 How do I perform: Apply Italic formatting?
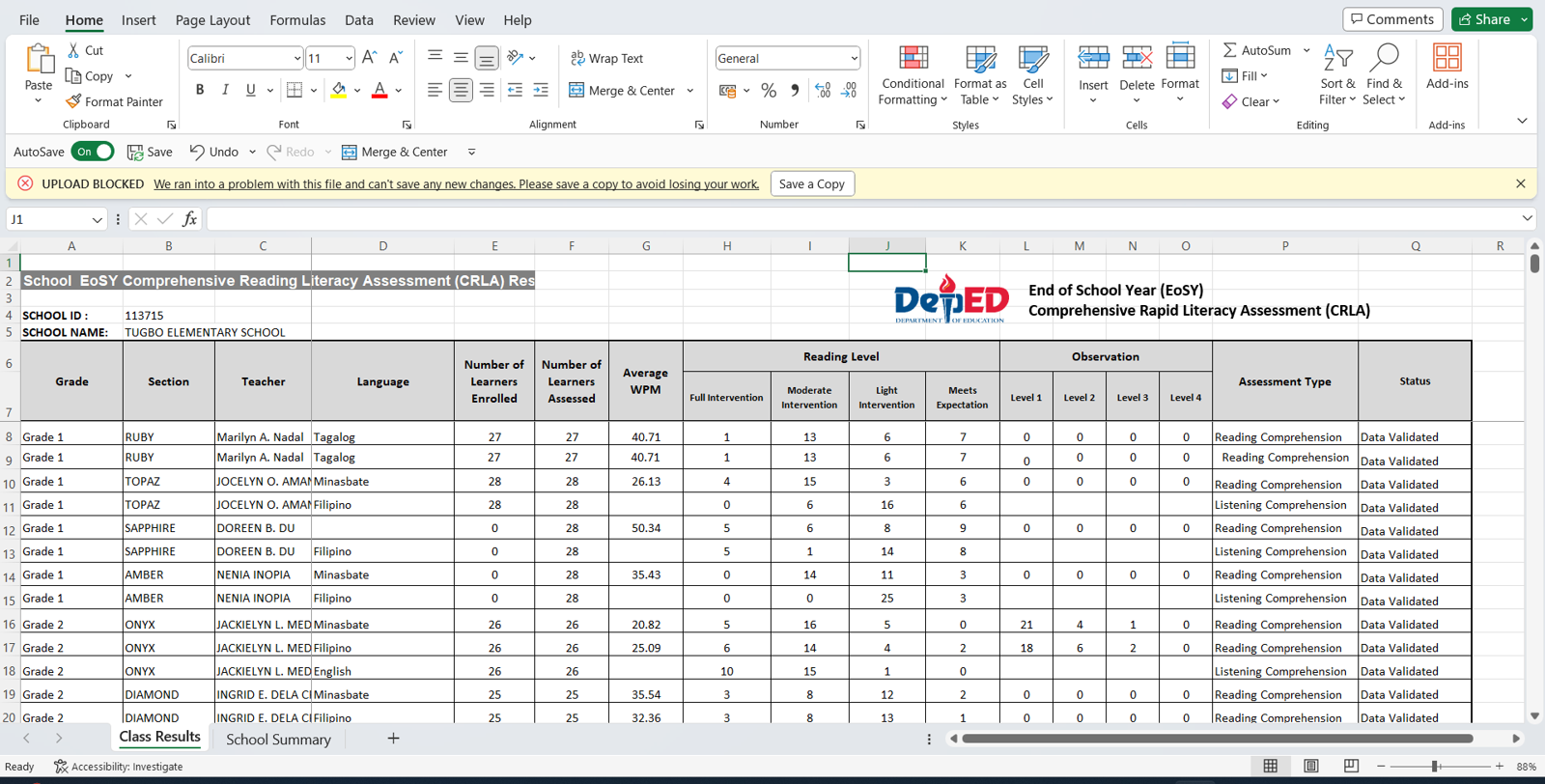pos(225,90)
